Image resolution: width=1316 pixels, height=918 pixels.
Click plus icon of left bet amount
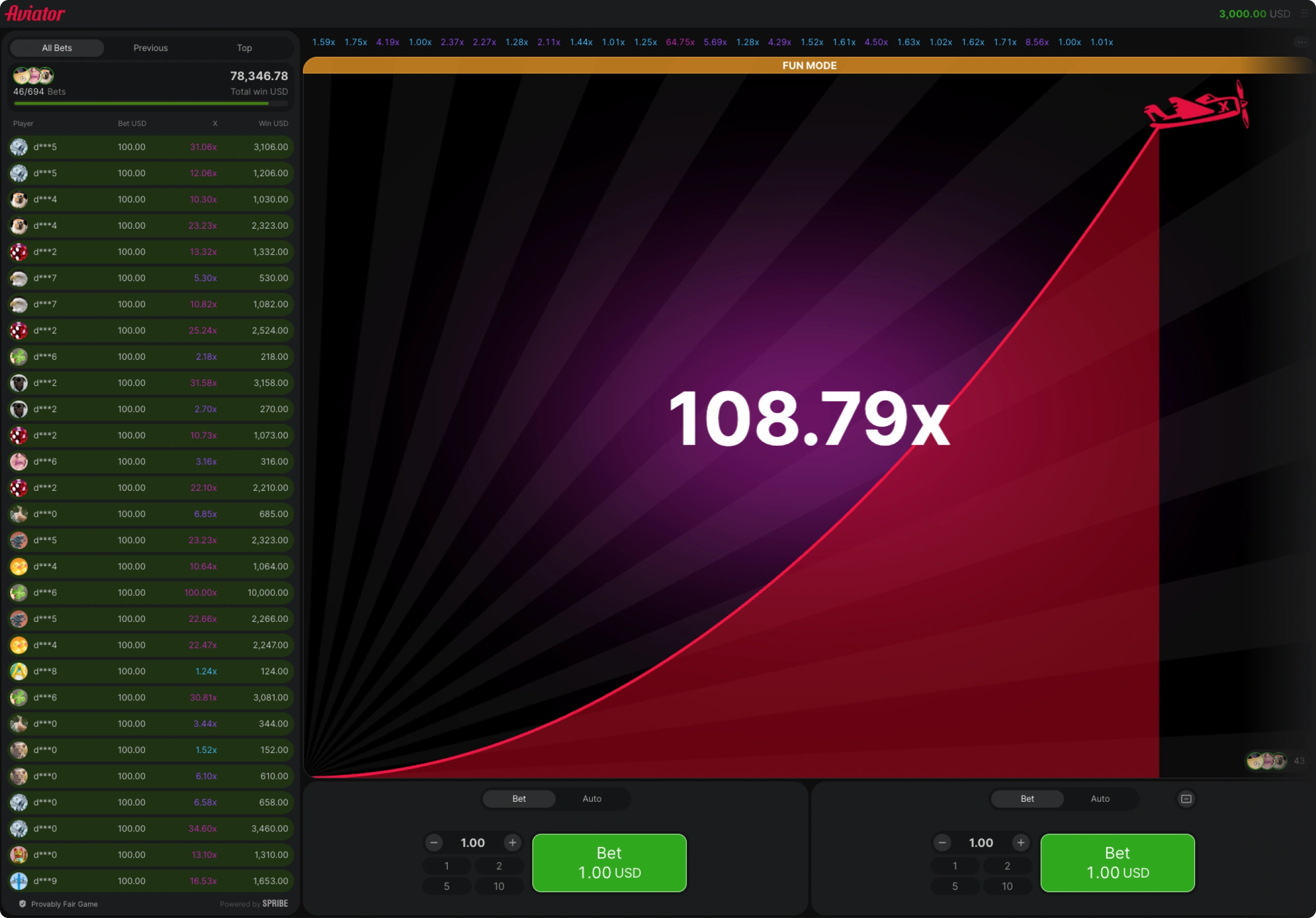(x=513, y=842)
